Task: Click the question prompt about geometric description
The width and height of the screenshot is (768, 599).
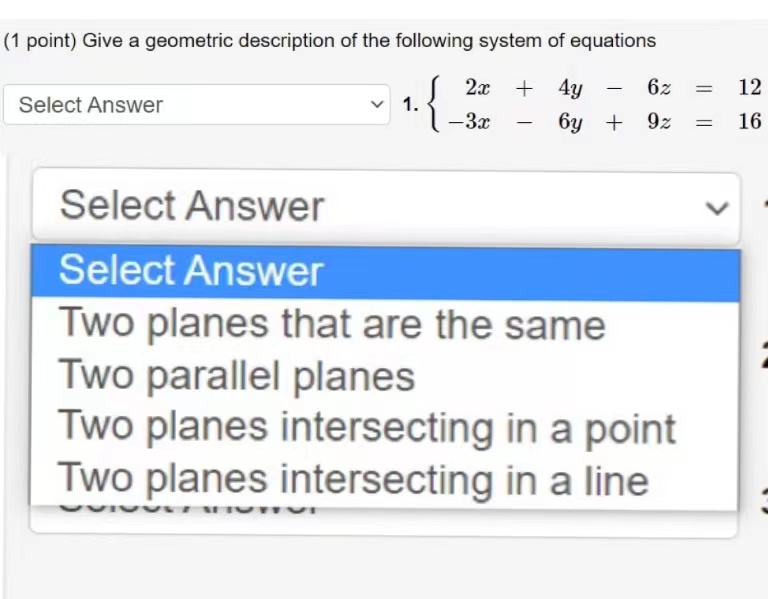Action: [x=330, y=41]
